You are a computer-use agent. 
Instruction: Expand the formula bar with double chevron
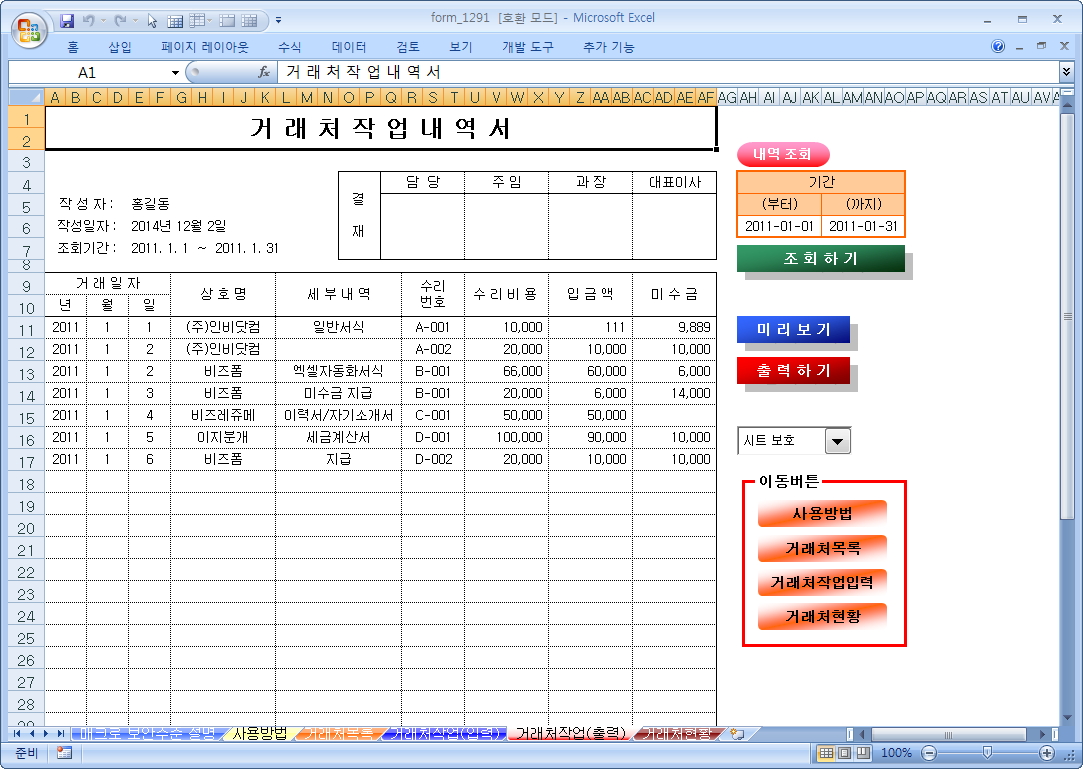pyautogui.click(x=1066, y=72)
